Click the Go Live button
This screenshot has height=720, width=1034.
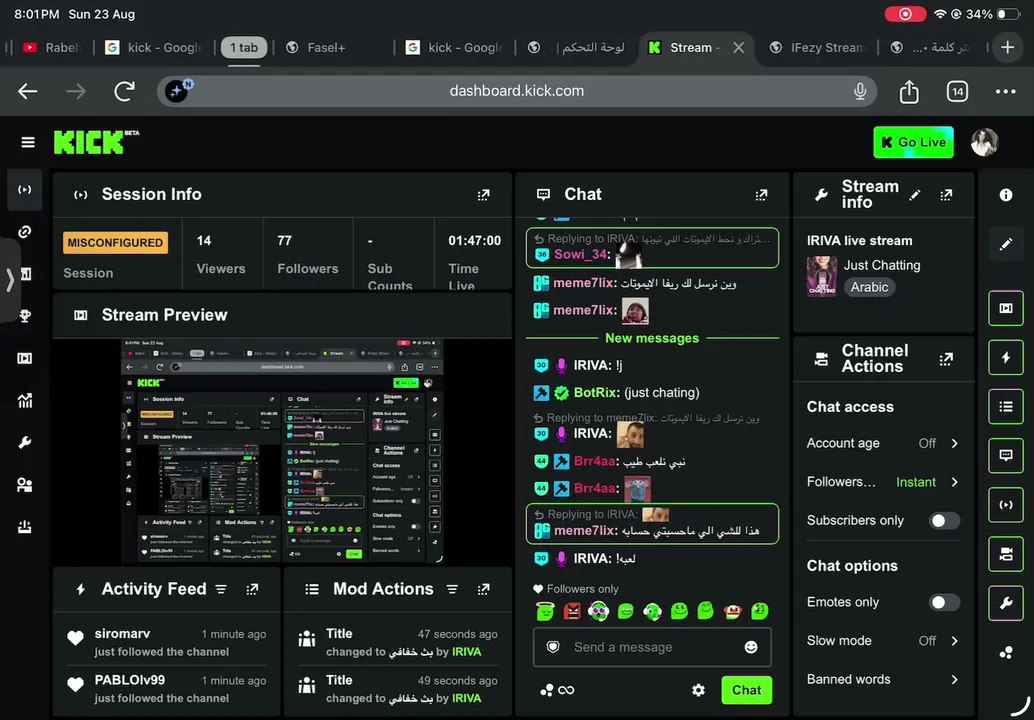click(x=913, y=142)
